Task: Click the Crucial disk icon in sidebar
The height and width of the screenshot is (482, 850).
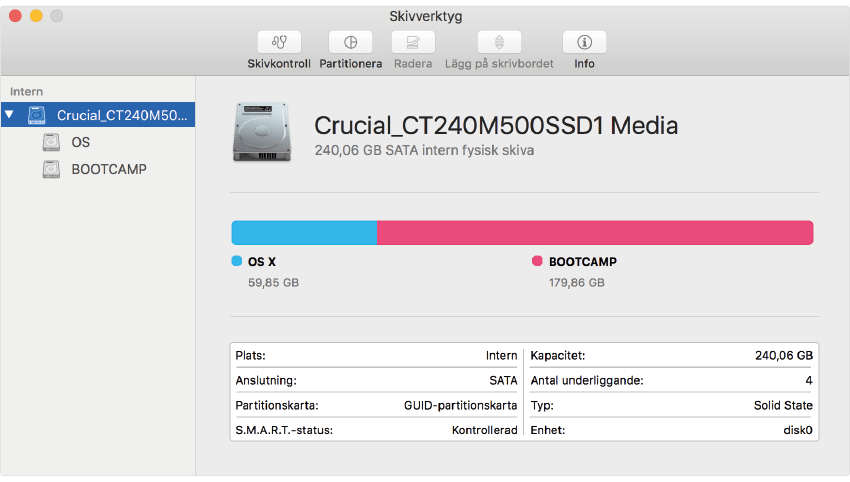Action: pos(37,115)
